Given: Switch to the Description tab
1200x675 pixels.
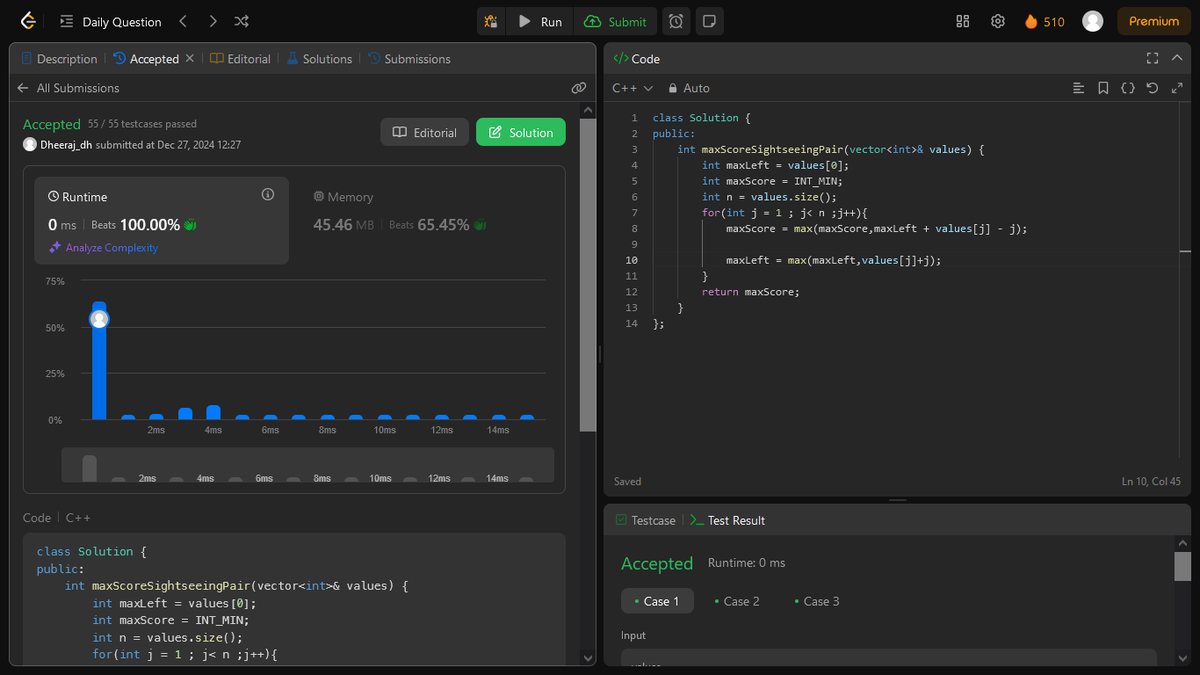Looking at the screenshot, I should tap(59, 59).
